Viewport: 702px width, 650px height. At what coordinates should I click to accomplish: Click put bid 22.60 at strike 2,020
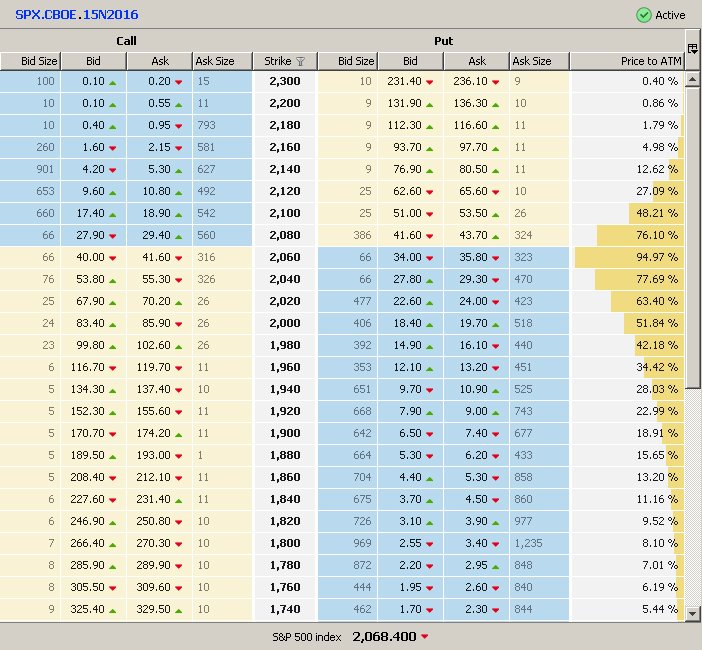pyautogui.click(x=411, y=301)
